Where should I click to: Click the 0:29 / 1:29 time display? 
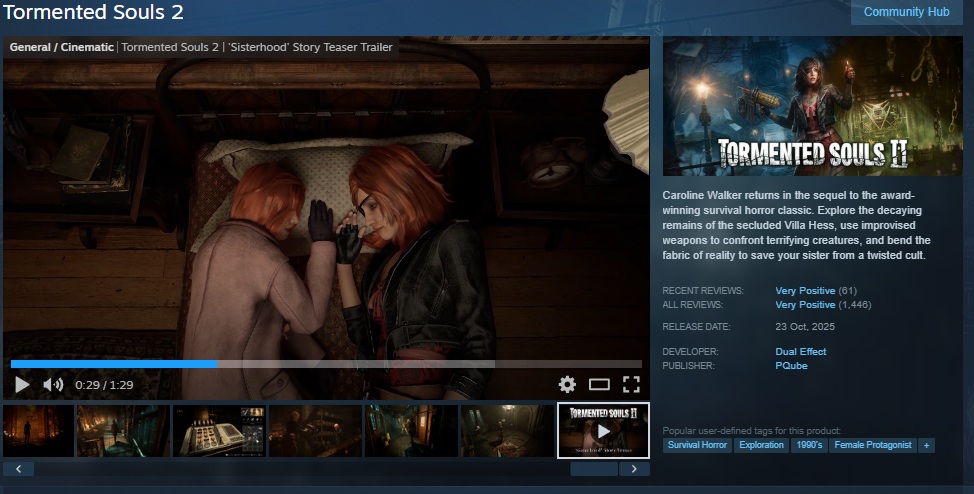104,385
